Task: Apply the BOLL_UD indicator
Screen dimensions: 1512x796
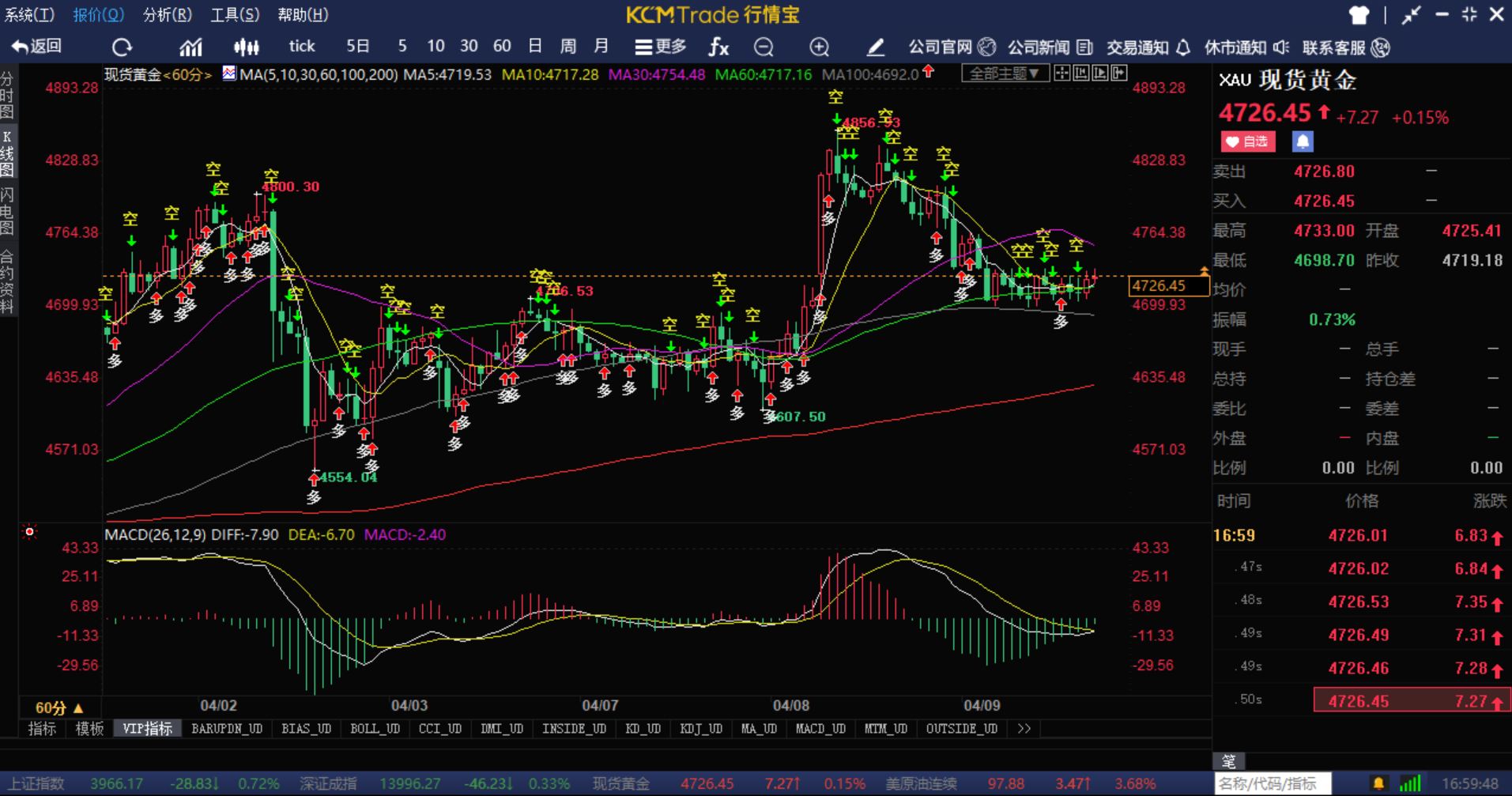Action: 375,729
